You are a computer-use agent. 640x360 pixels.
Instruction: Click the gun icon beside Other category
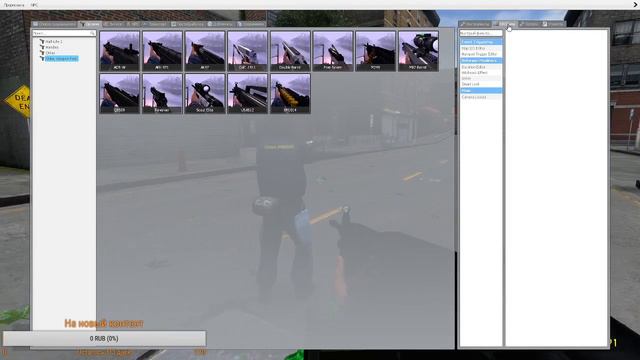42,53
